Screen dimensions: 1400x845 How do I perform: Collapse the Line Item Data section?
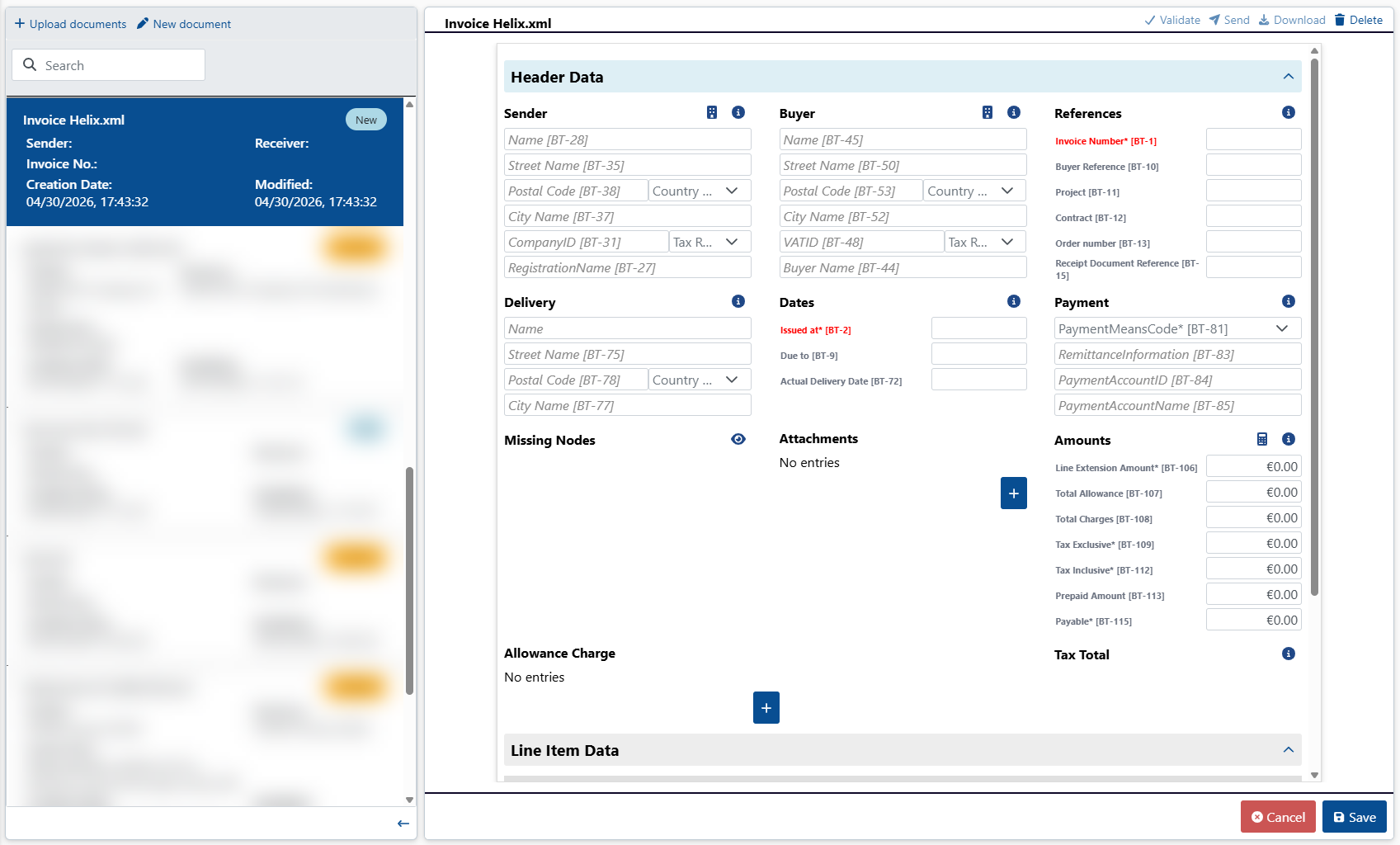click(1289, 750)
